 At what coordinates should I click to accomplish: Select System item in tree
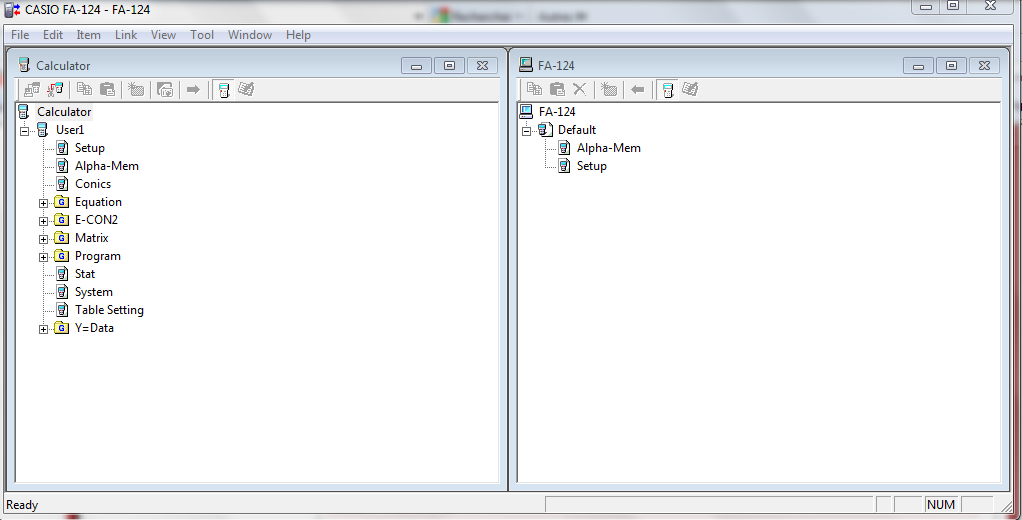93,292
